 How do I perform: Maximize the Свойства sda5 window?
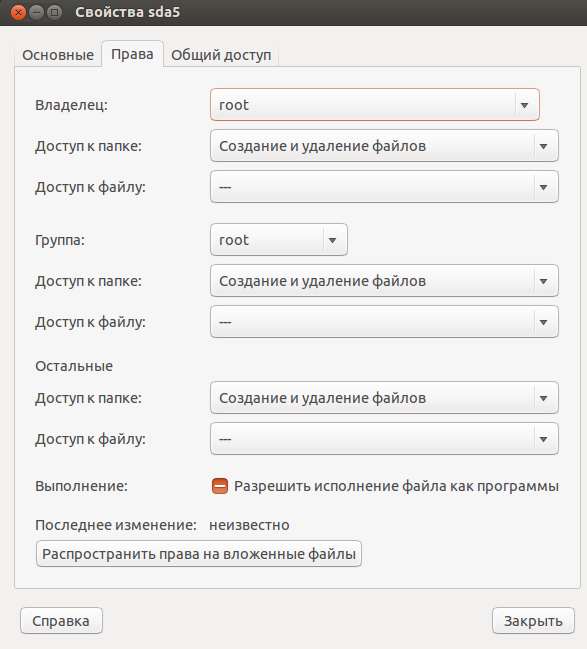(x=54, y=12)
